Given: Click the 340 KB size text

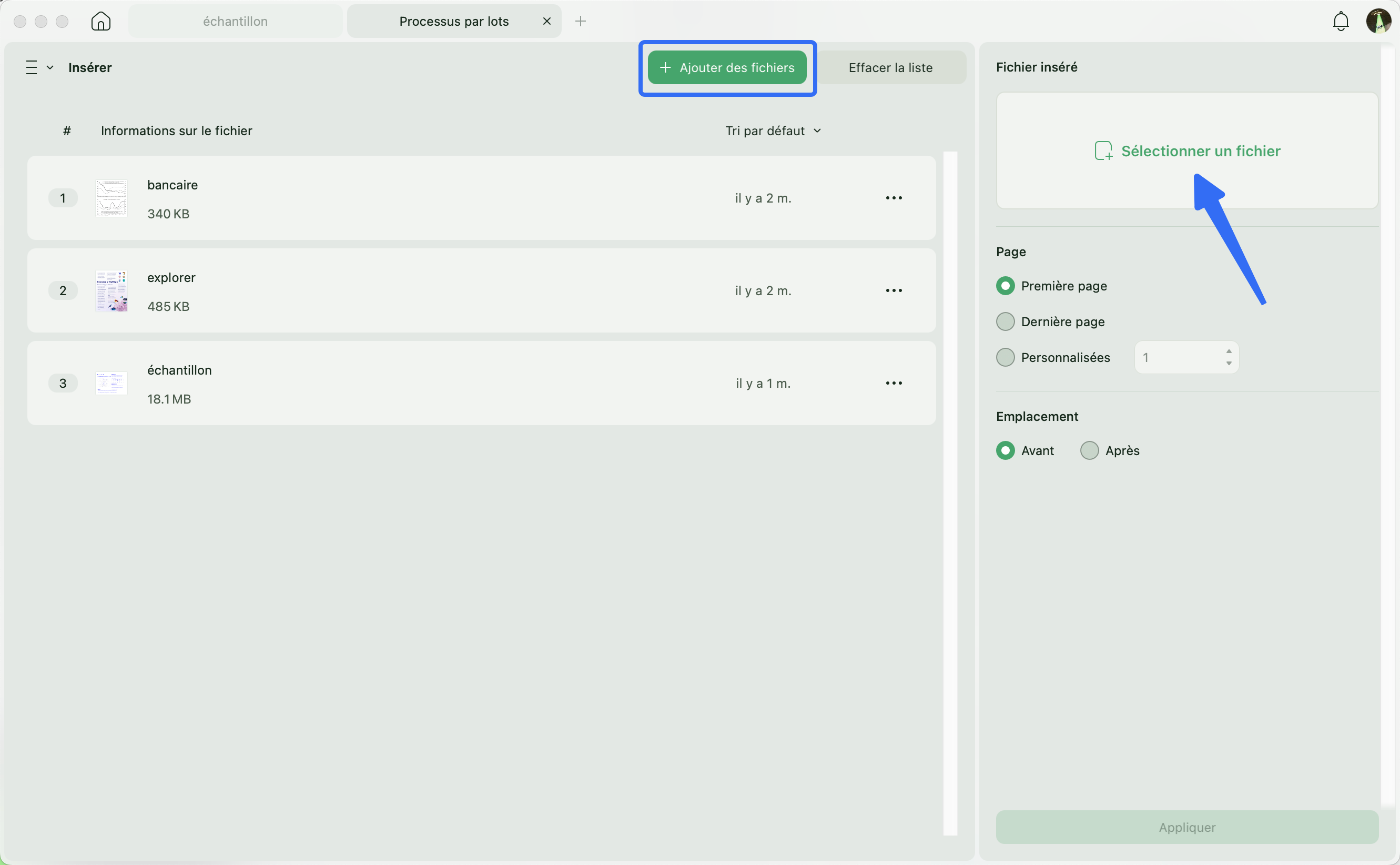Looking at the screenshot, I should (168, 214).
